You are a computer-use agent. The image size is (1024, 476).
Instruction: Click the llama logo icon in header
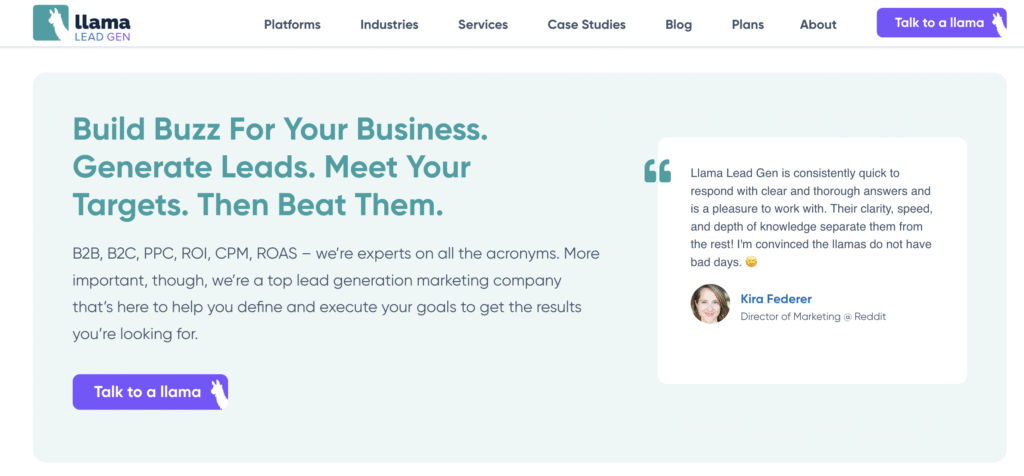tap(51, 23)
